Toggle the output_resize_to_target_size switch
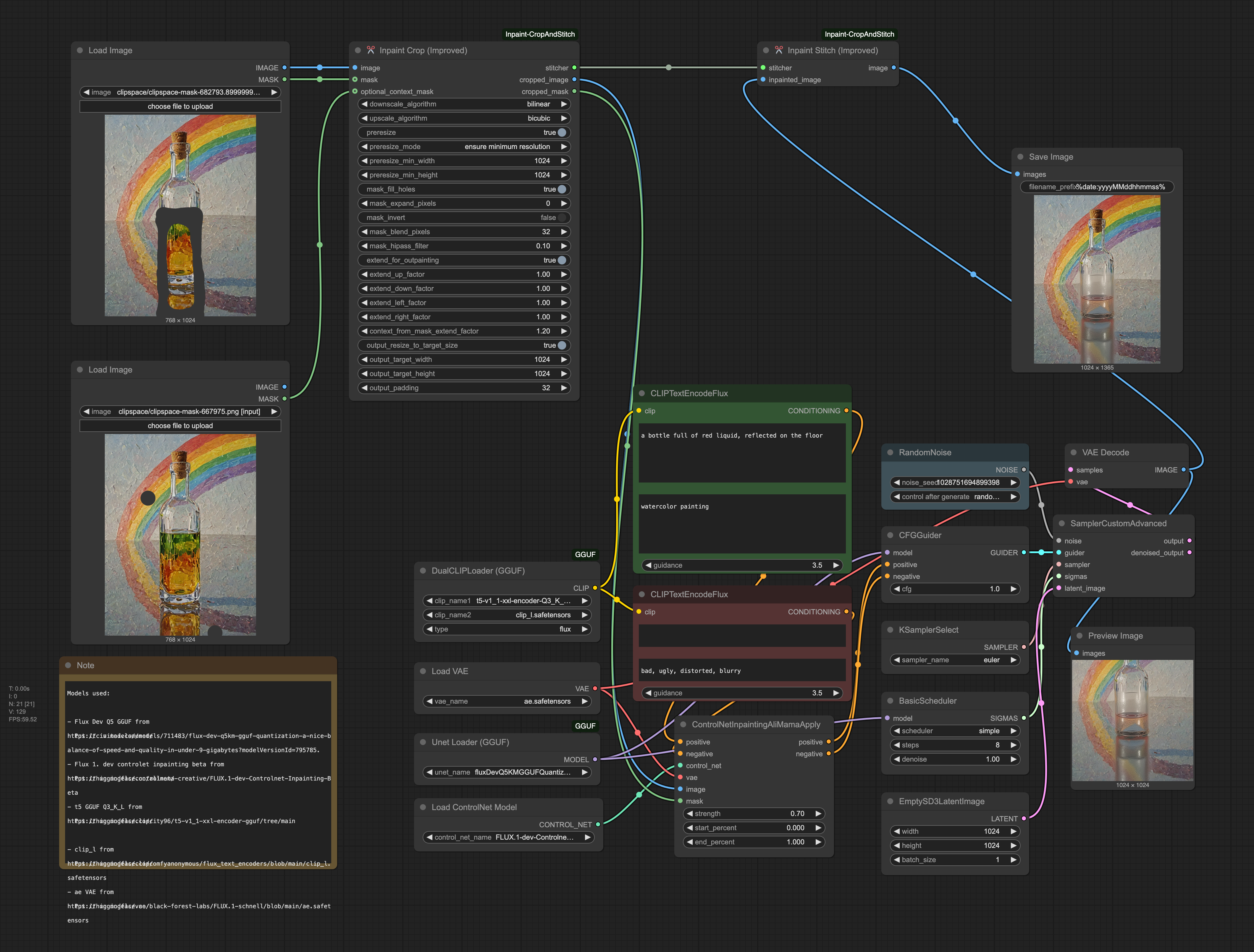 pyautogui.click(x=562, y=345)
